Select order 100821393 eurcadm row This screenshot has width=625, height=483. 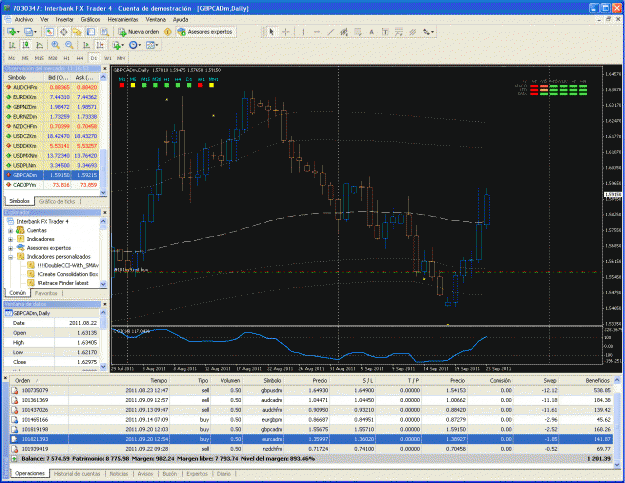(311, 439)
